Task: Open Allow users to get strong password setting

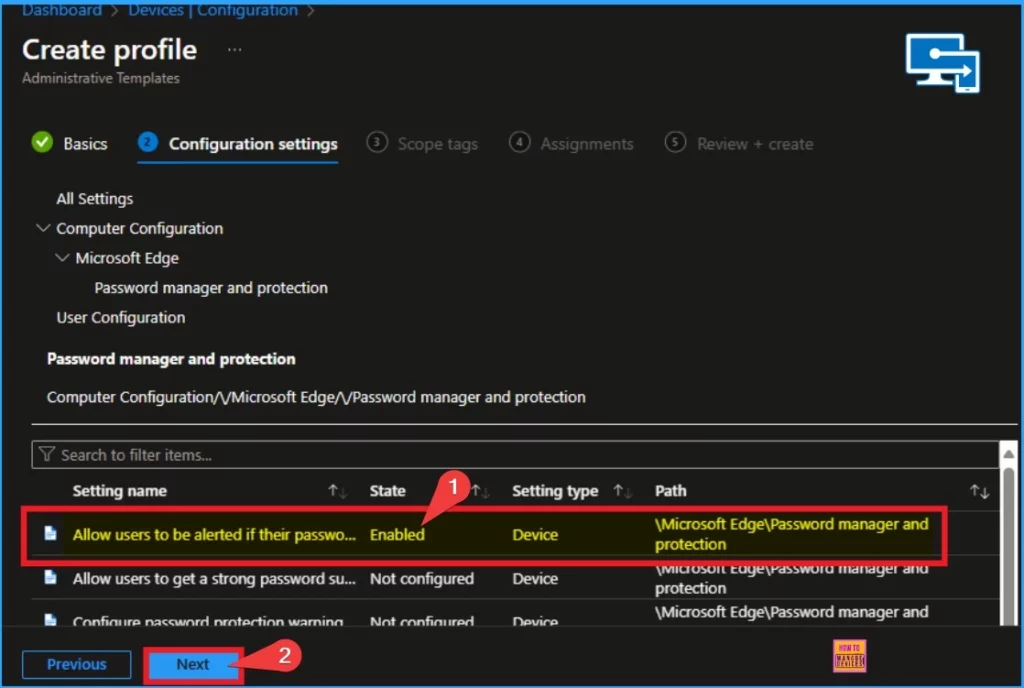Action: click(214, 578)
